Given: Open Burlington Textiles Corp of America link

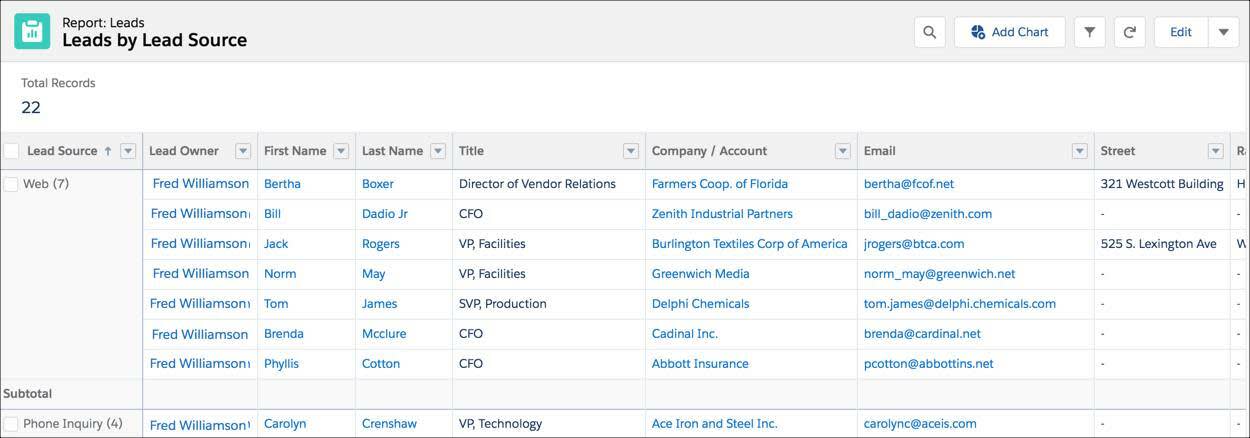Looking at the screenshot, I should click(x=750, y=244).
